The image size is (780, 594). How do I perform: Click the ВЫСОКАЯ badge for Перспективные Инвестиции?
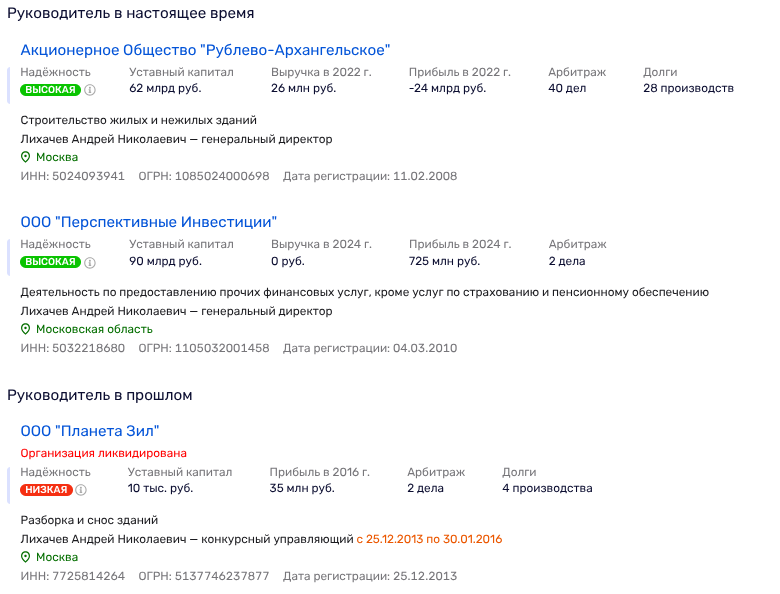pyautogui.click(x=50, y=262)
